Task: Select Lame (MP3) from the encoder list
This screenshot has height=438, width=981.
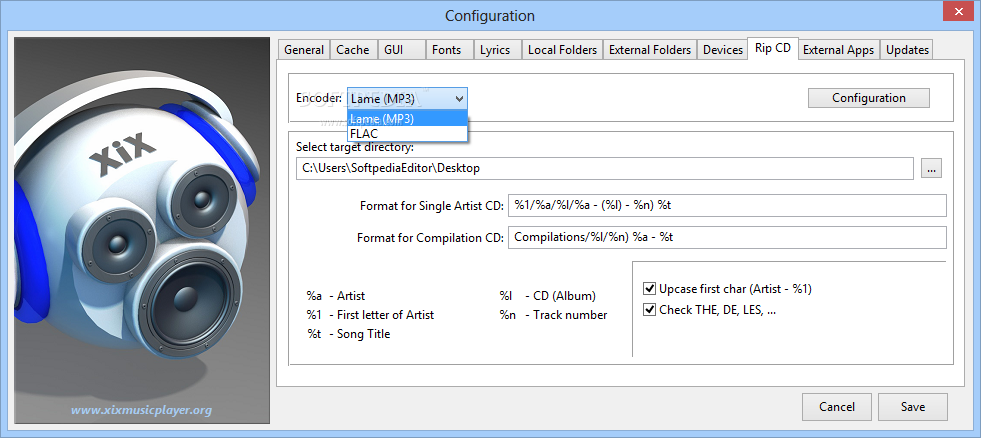Action: coord(406,118)
